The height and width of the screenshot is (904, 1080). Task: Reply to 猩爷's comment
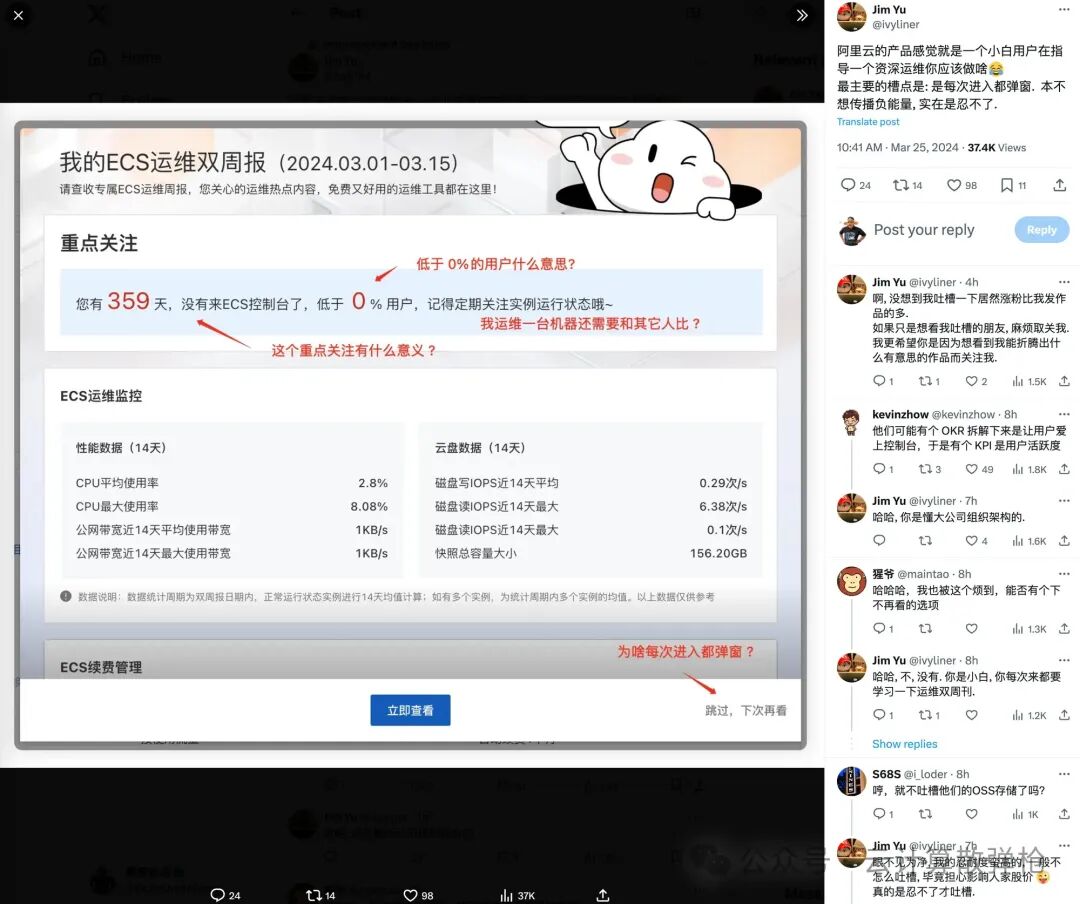(882, 628)
